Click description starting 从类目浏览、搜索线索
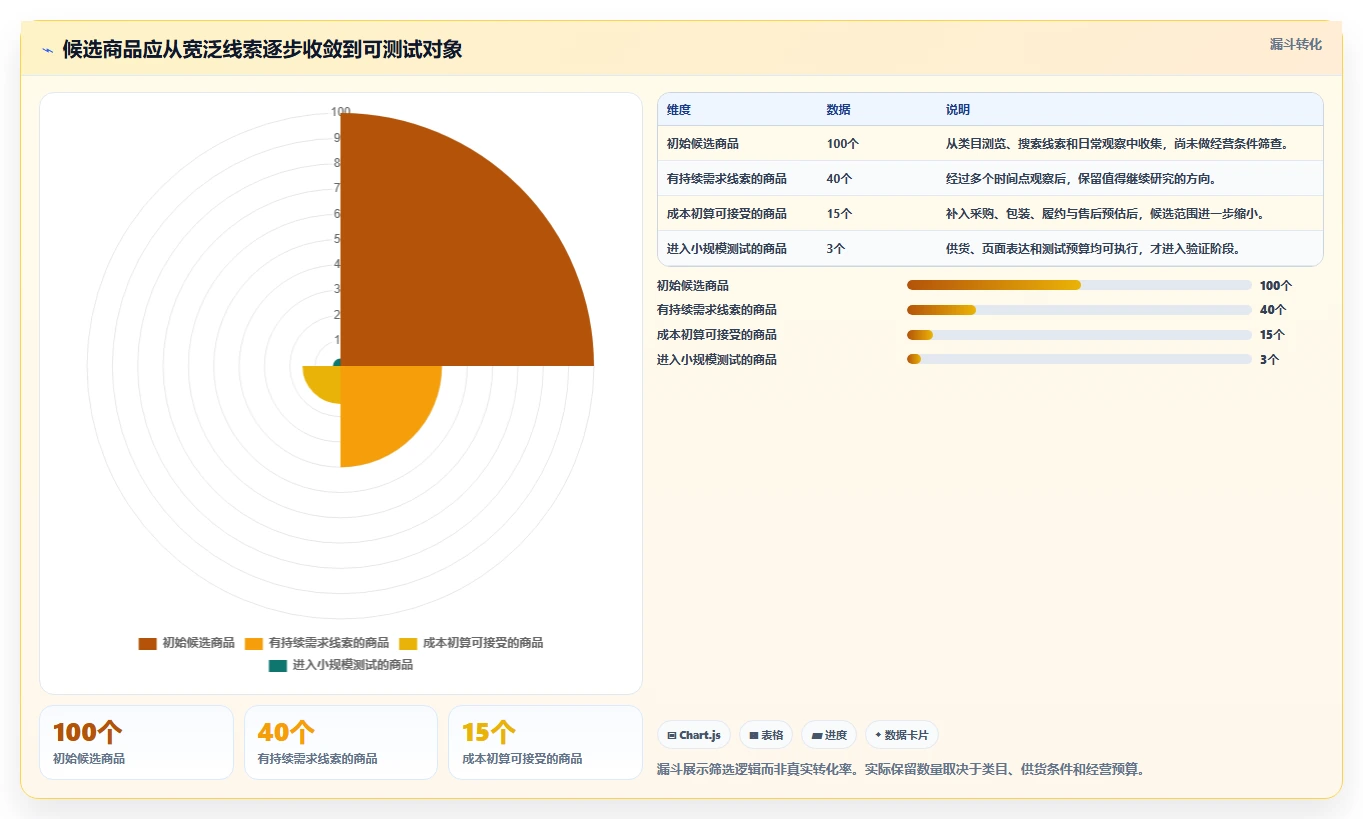The image size is (1363, 819). coord(1118,144)
